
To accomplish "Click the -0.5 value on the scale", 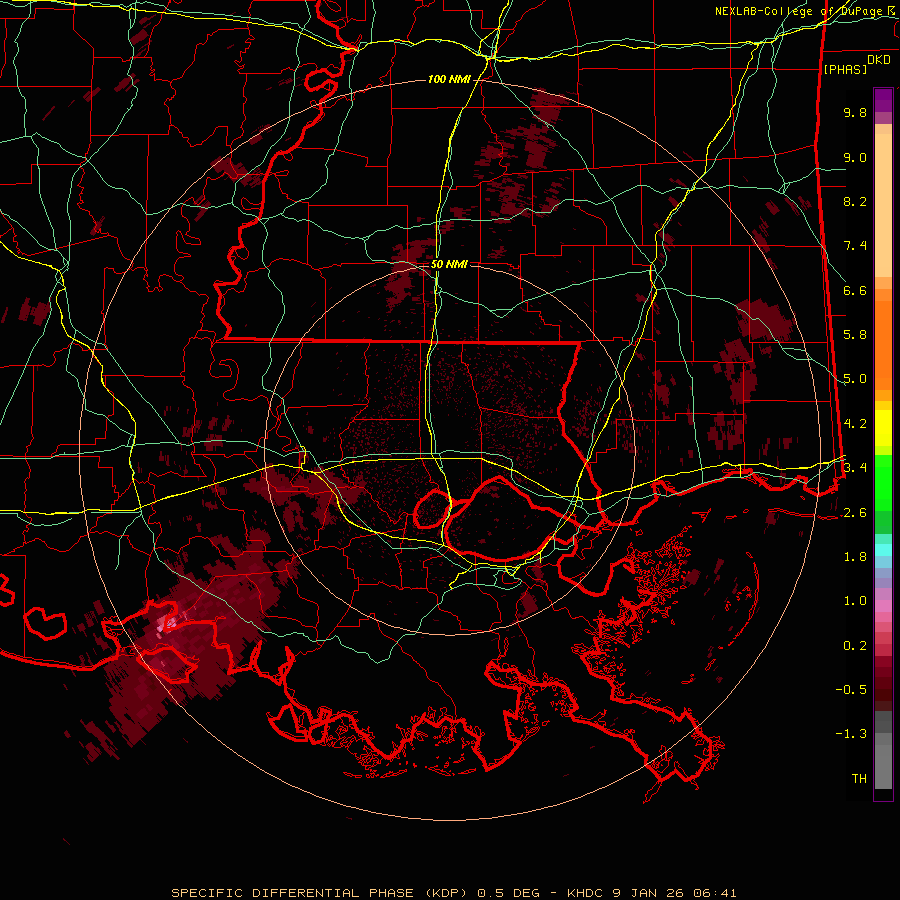I will [851, 690].
